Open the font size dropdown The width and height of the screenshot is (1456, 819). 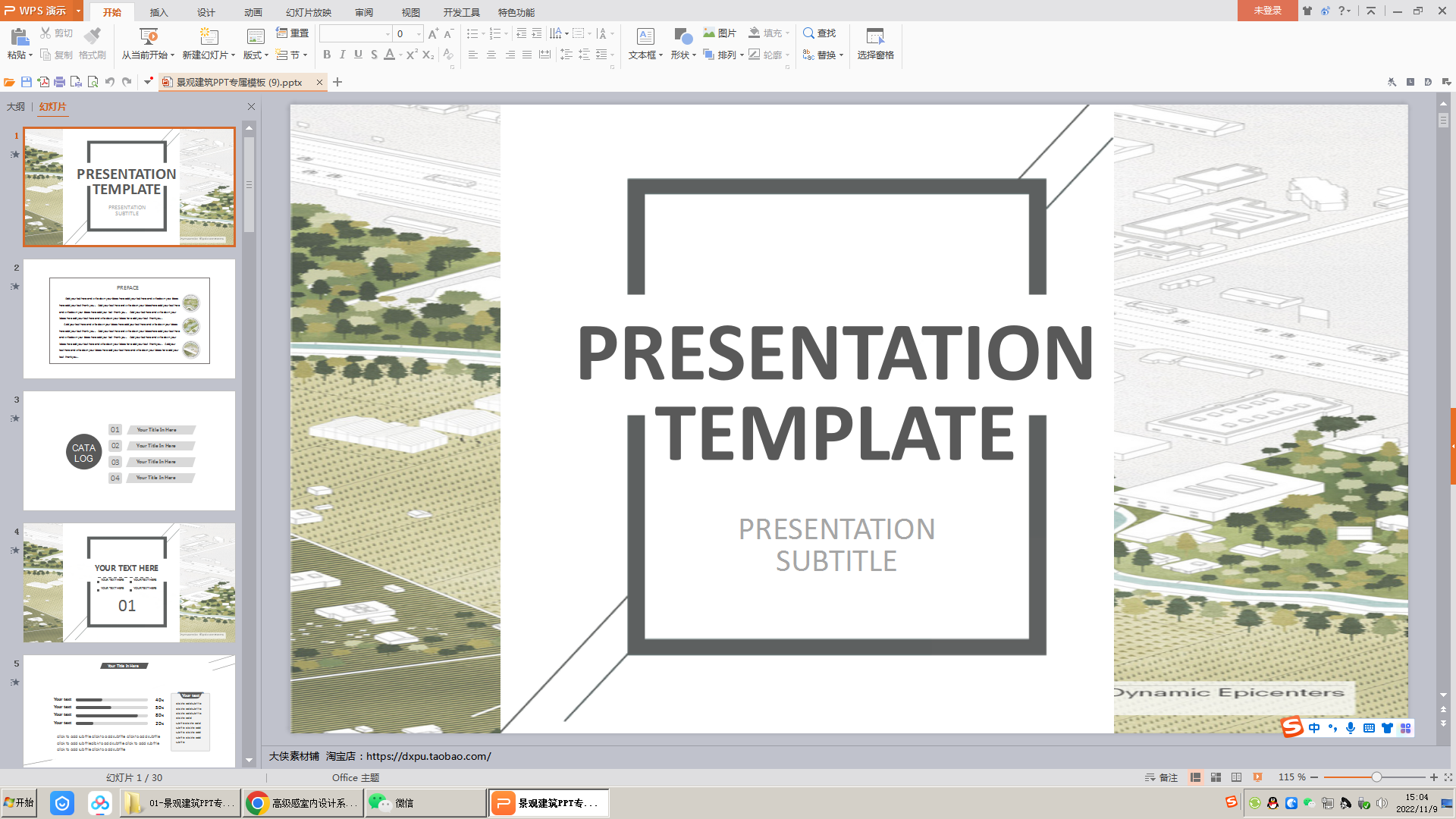click(419, 33)
